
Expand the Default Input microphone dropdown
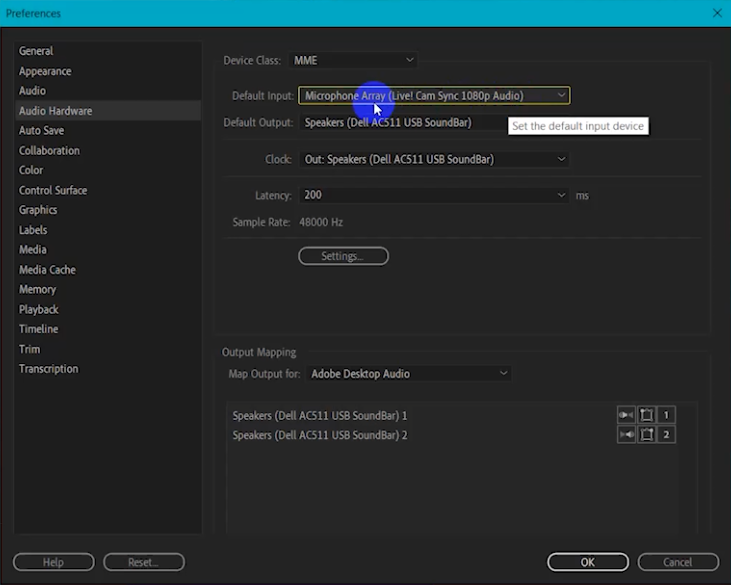pyautogui.click(x=434, y=96)
